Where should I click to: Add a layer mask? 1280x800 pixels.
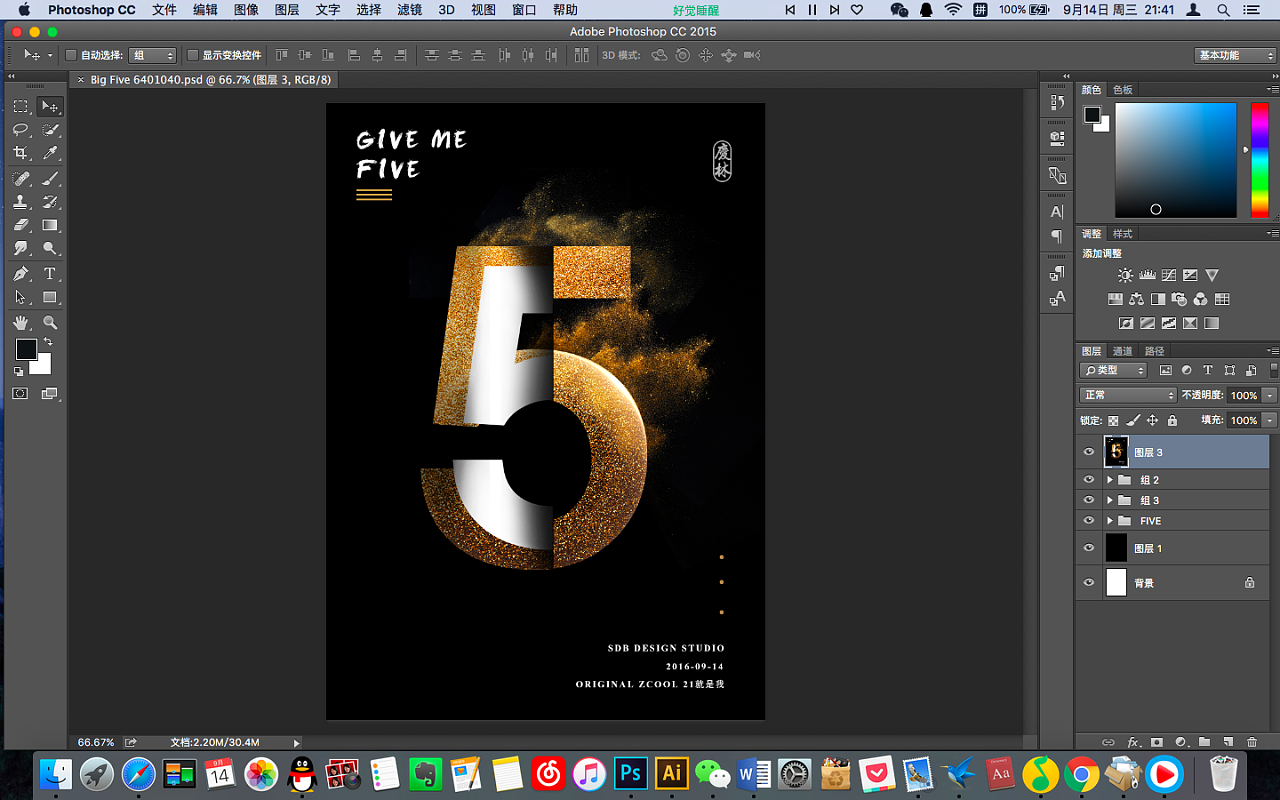1157,742
